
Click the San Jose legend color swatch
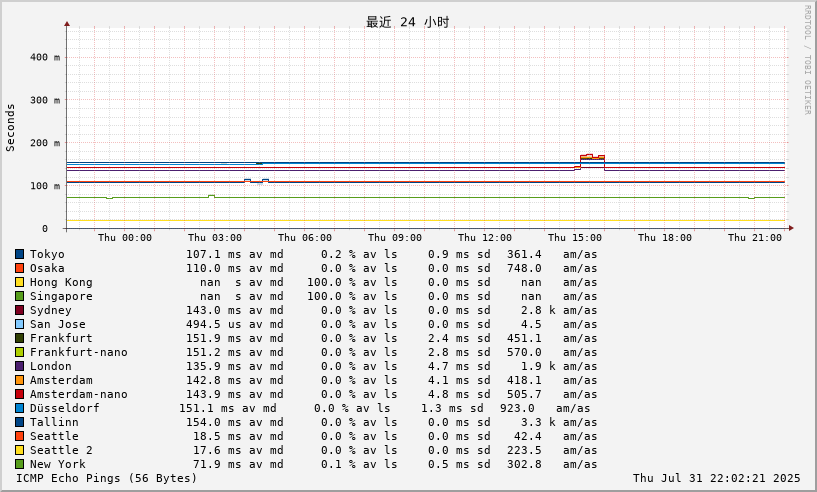click(19, 325)
